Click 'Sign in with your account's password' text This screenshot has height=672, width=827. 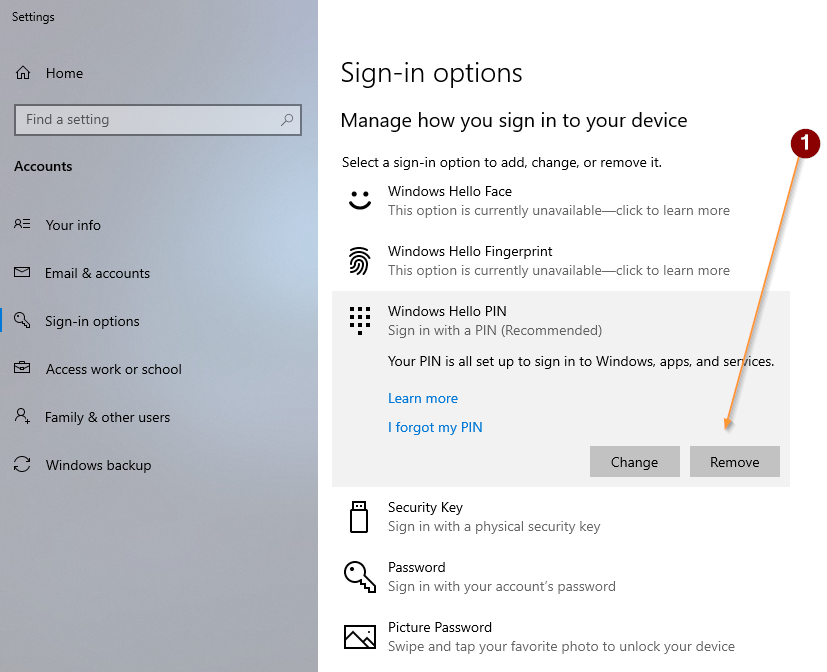tap(502, 587)
